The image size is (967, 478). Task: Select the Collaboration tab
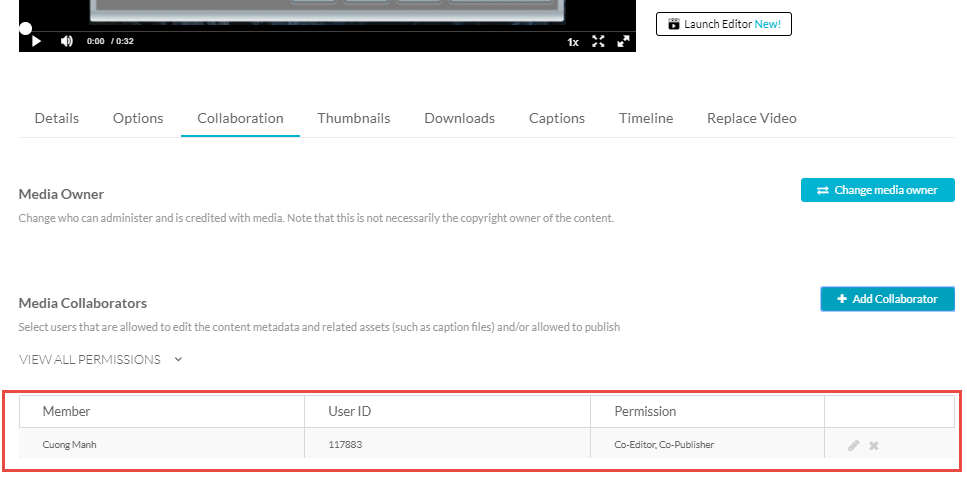[x=240, y=118]
